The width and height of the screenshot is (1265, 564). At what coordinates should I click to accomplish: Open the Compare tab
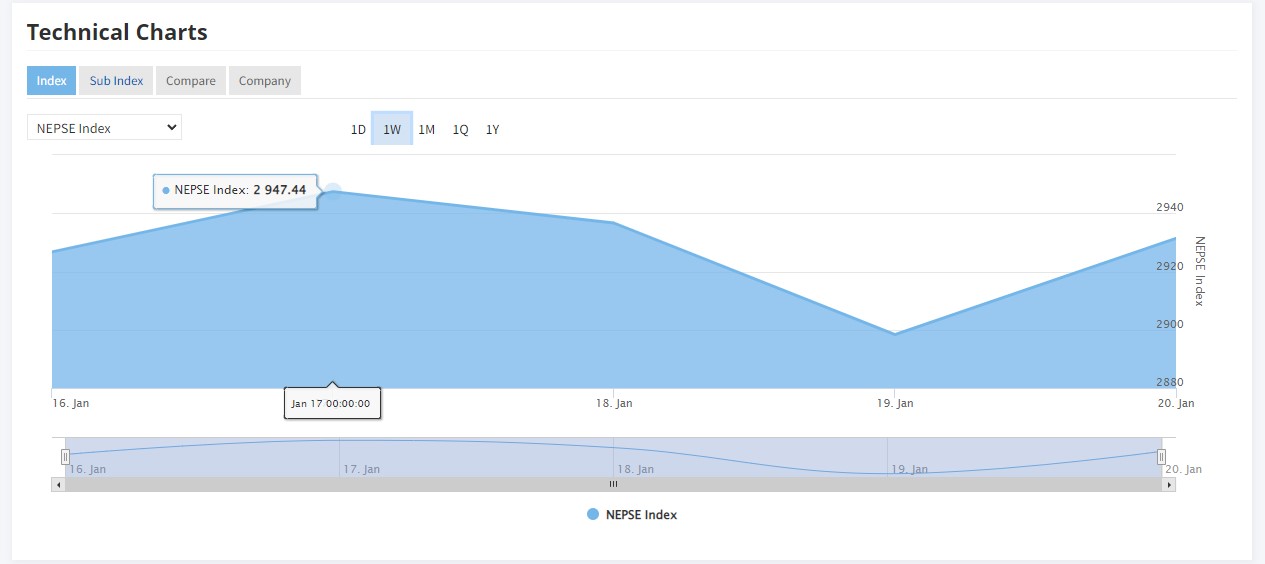coord(190,81)
